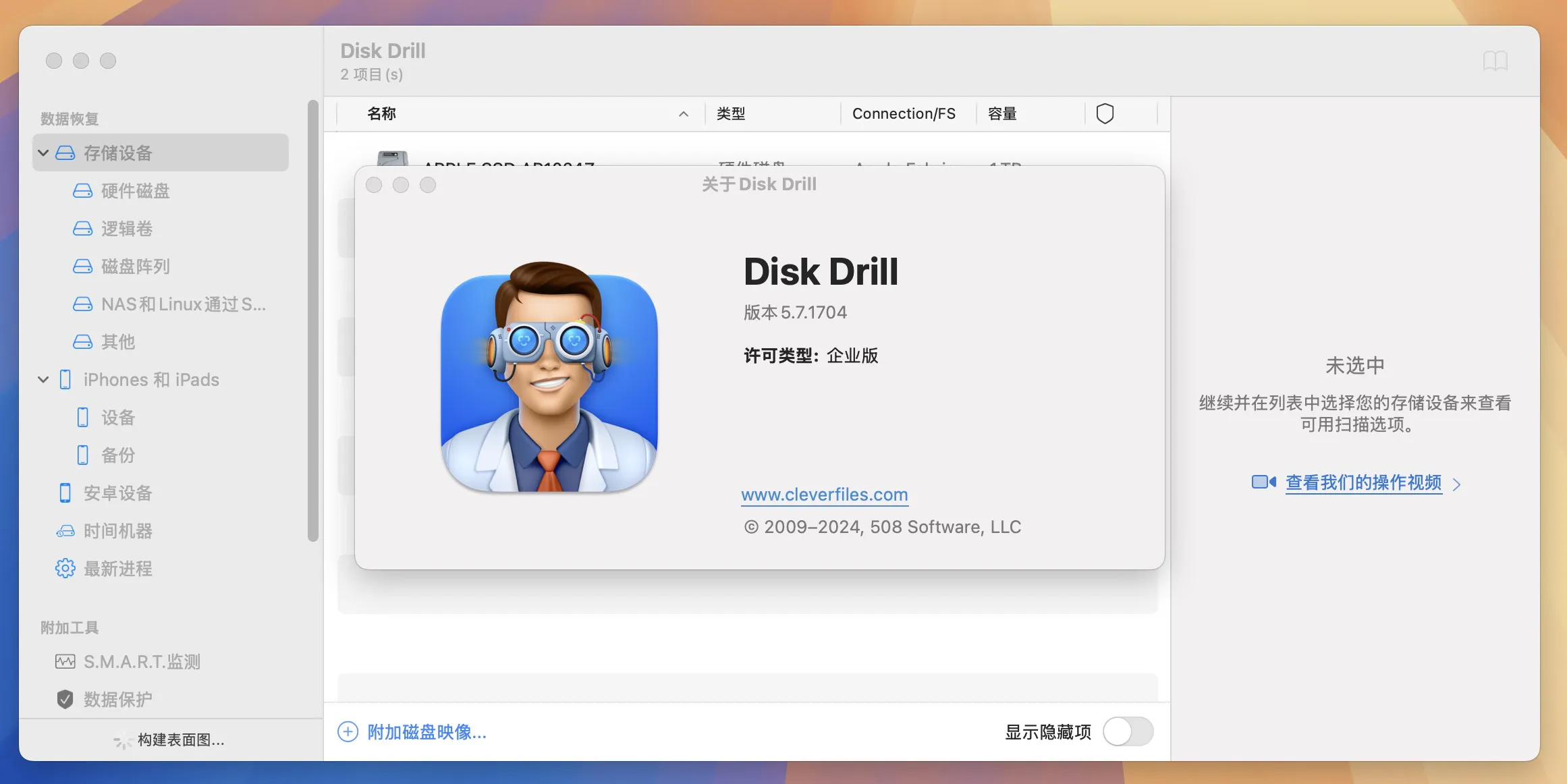This screenshot has width=1567, height=784.
Task: Click the Time Machine icon beside 时间机器
Action: 65,531
